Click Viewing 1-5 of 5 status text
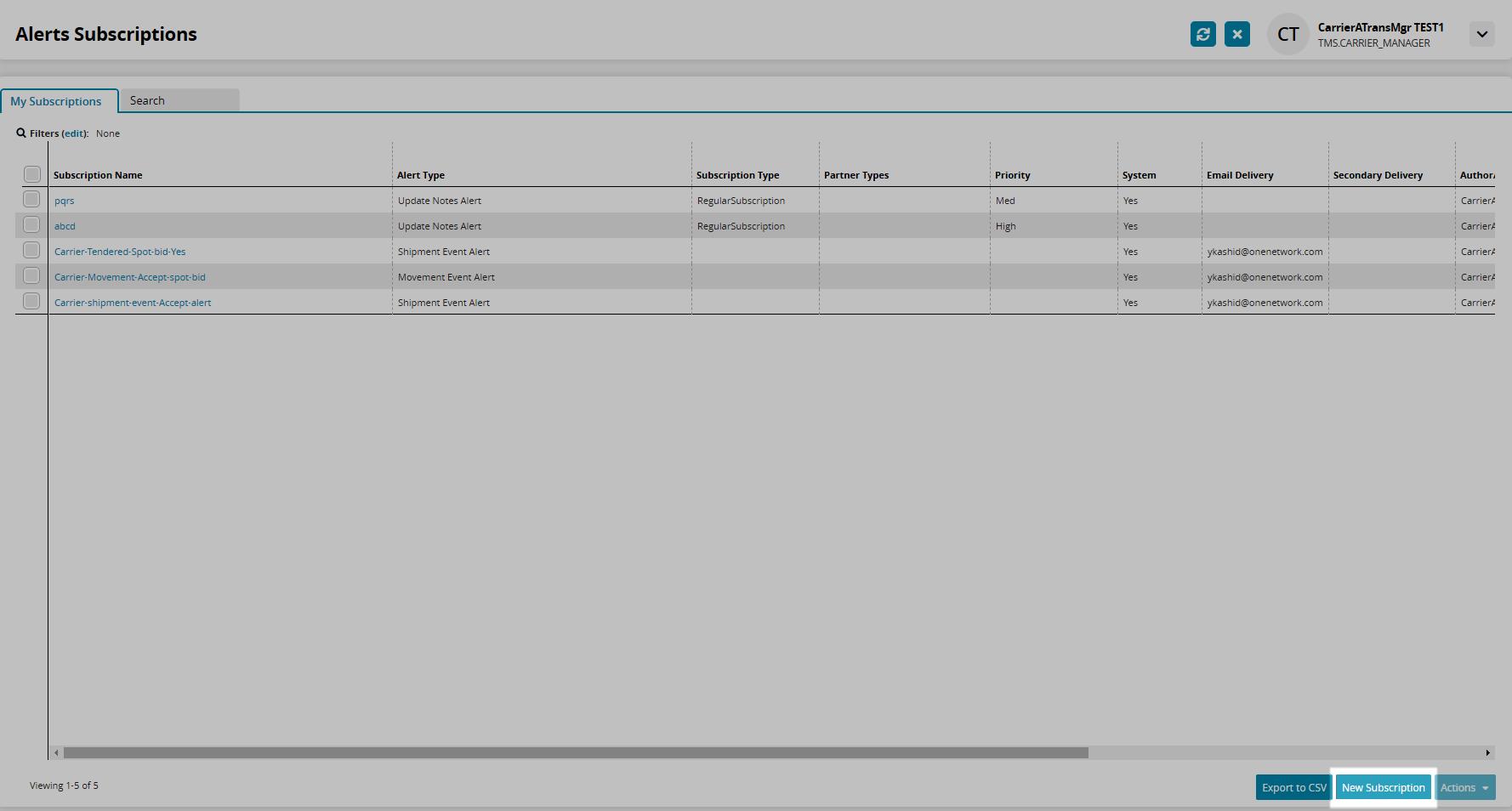1512x811 pixels. pos(64,785)
